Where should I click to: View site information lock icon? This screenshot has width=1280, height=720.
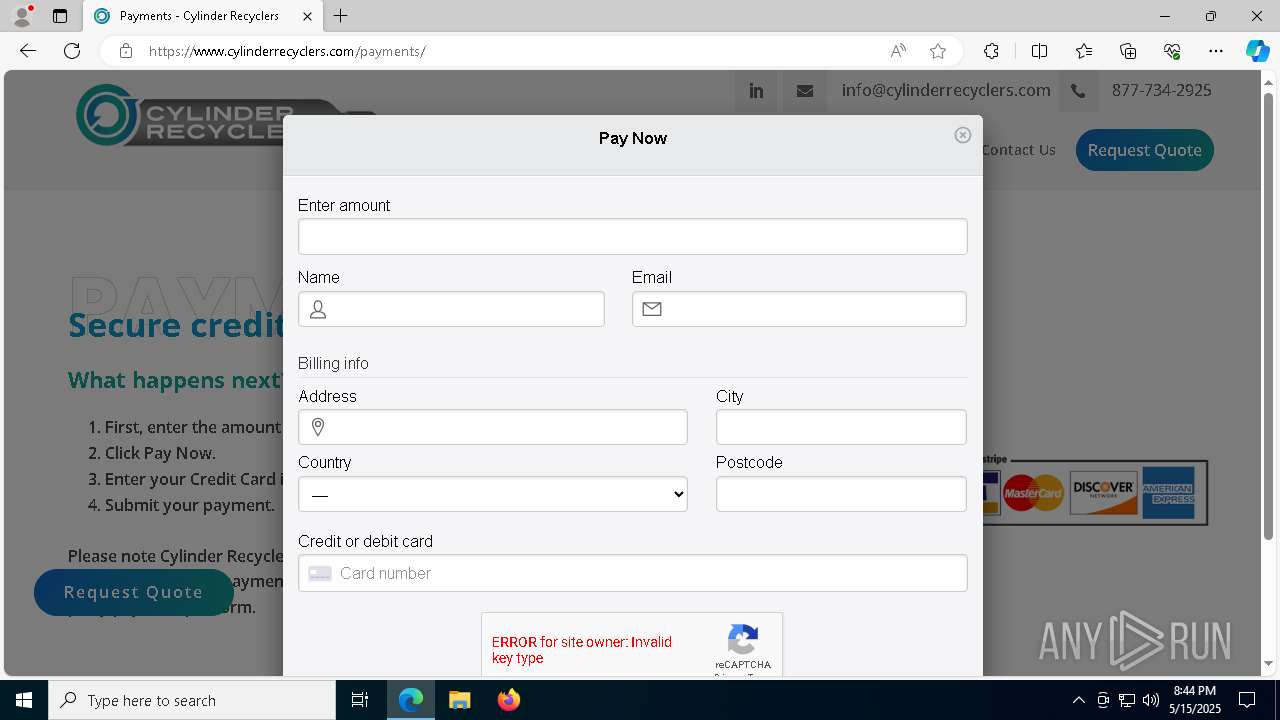(125, 51)
